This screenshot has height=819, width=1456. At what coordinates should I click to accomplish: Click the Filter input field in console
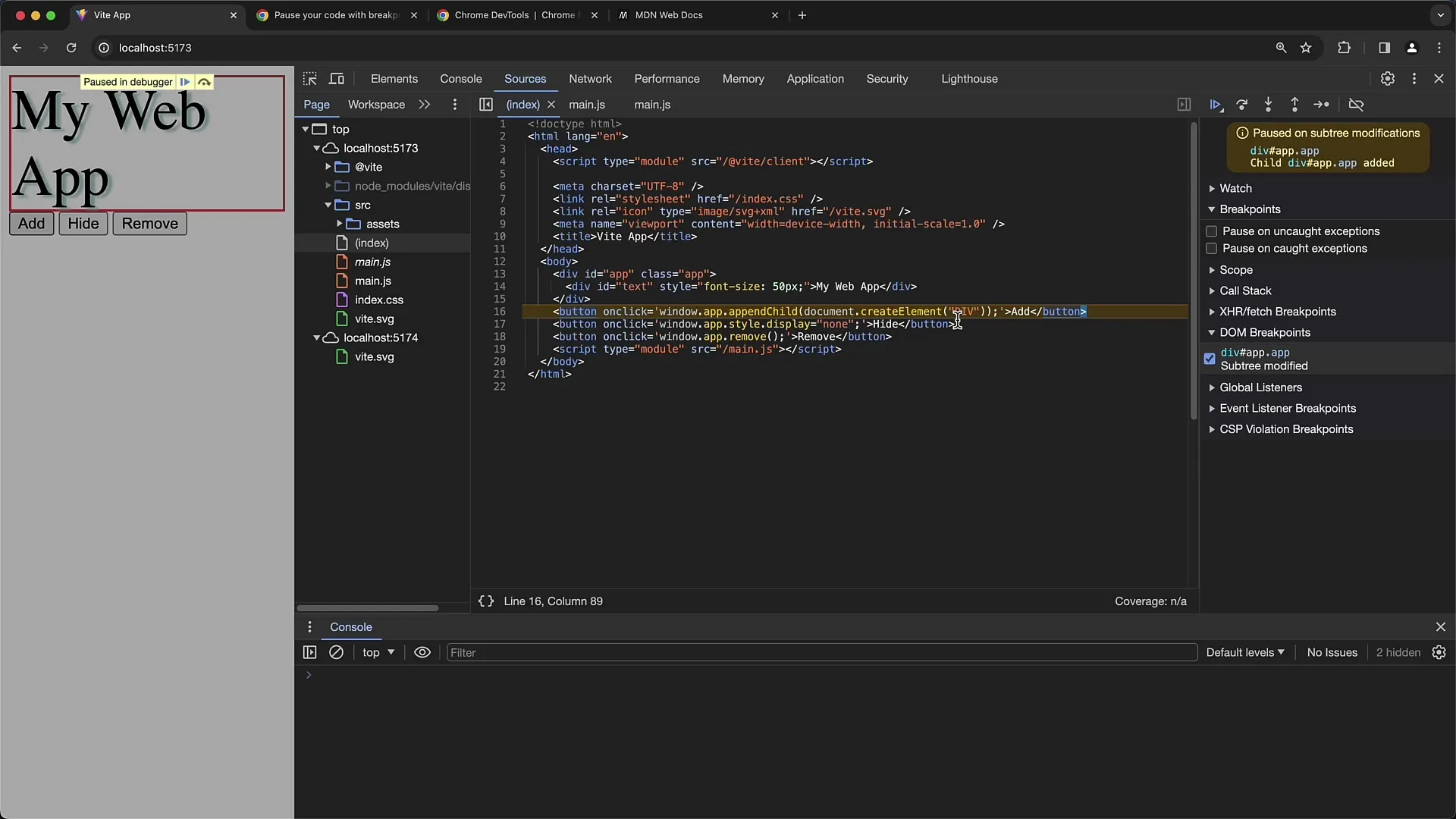[x=820, y=652]
